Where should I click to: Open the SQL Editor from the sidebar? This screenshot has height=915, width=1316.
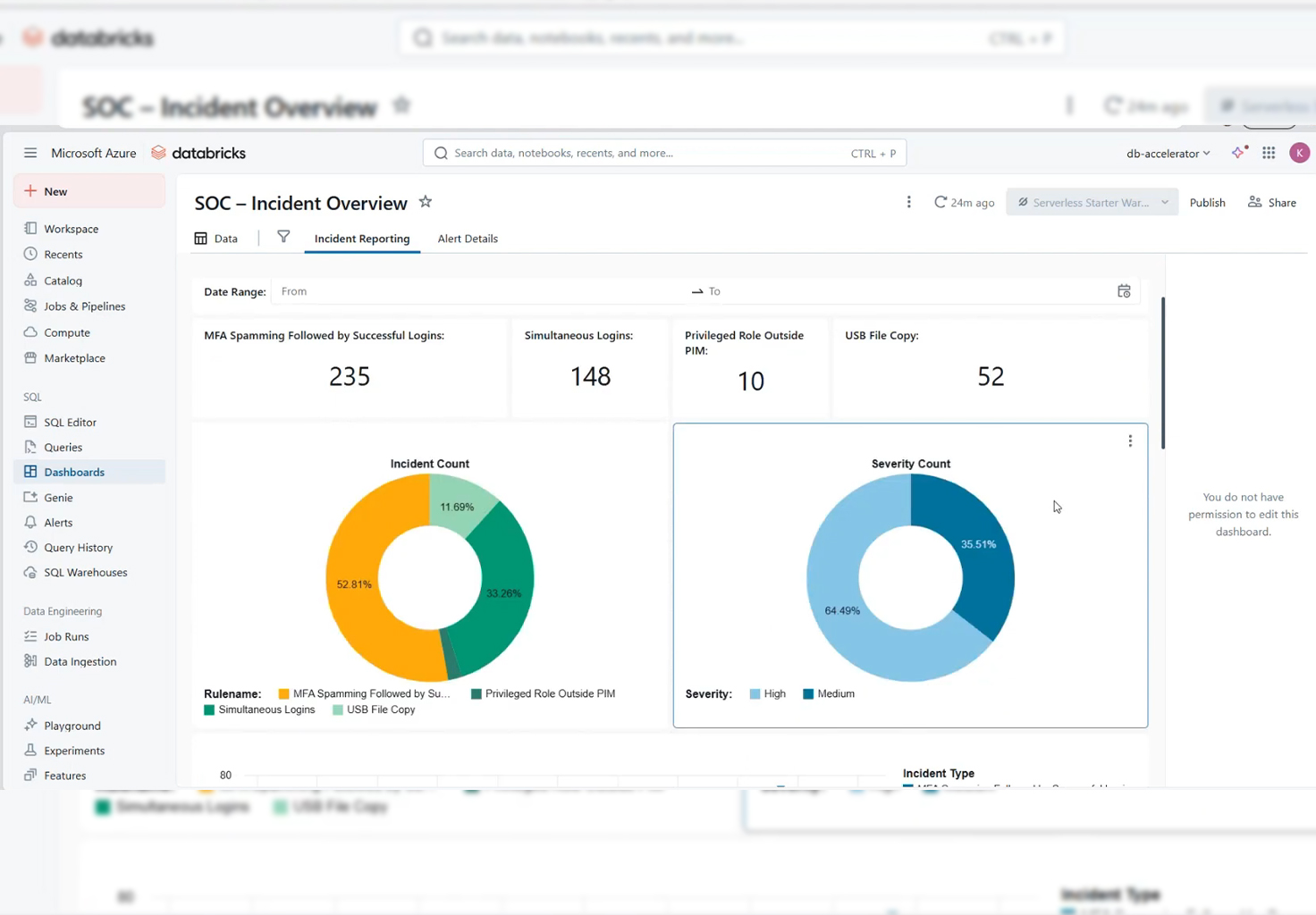pos(70,422)
